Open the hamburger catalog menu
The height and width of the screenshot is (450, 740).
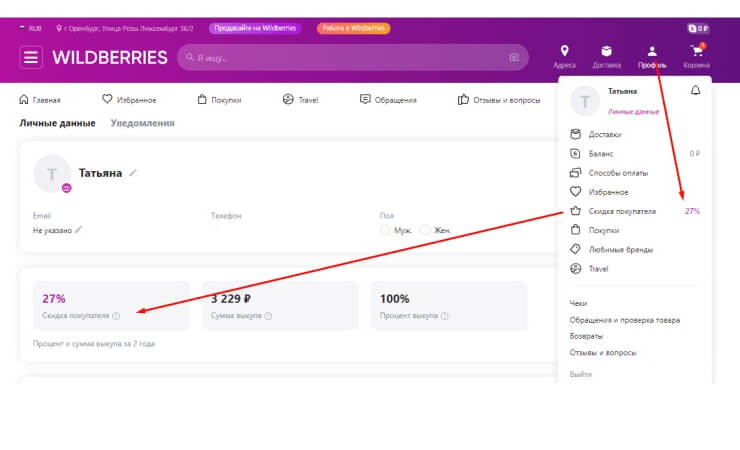(32, 58)
